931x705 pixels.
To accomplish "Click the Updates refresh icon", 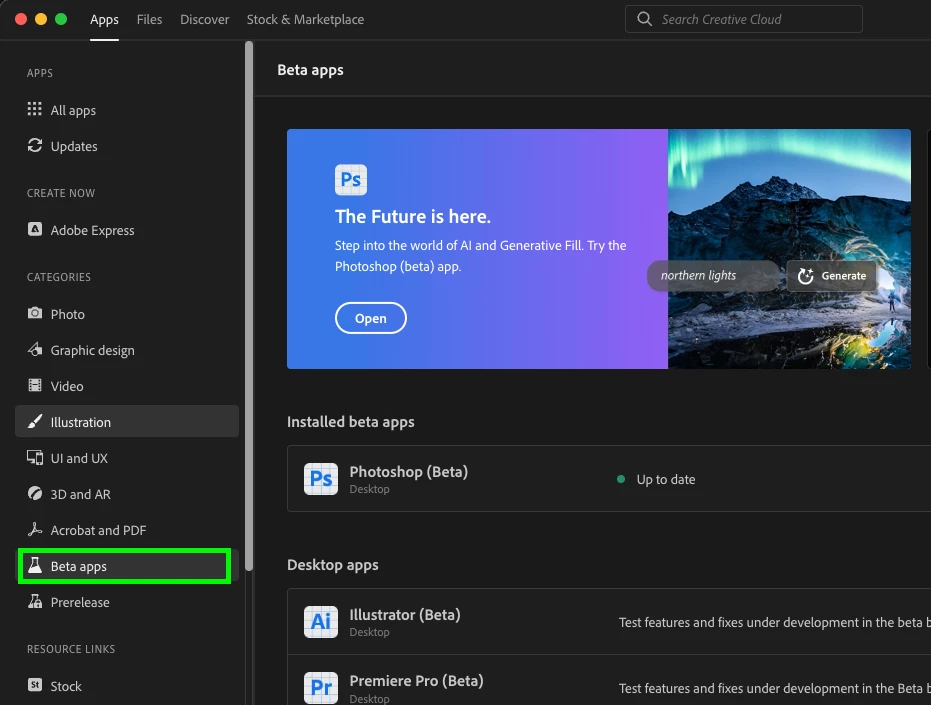I will pyautogui.click(x=34, y=146).
